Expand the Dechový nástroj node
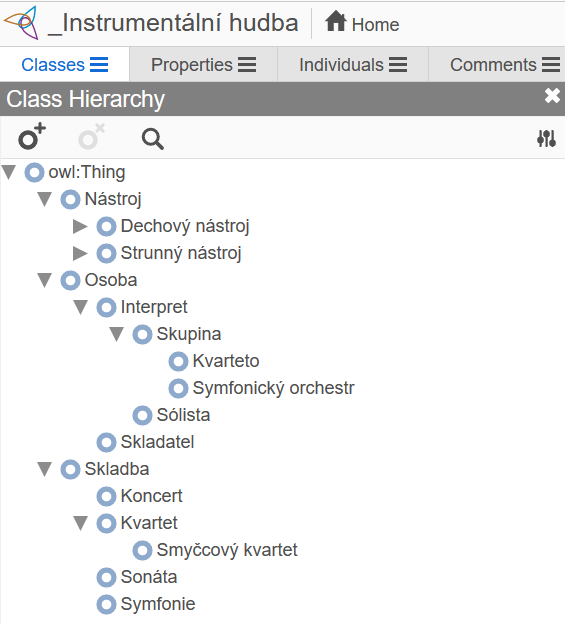 click(80, 226)
